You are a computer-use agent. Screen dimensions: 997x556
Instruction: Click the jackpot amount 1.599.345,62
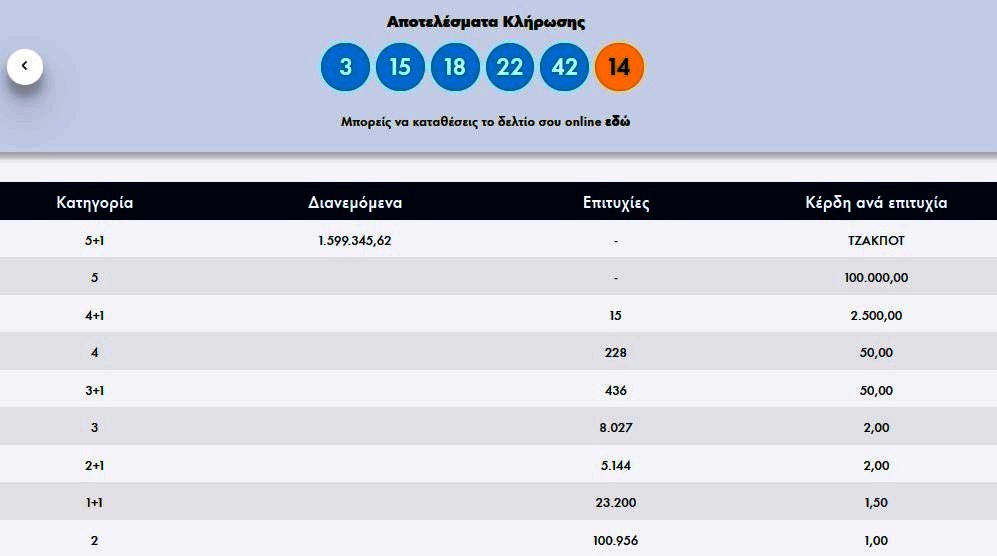click(x=355, y=240)
